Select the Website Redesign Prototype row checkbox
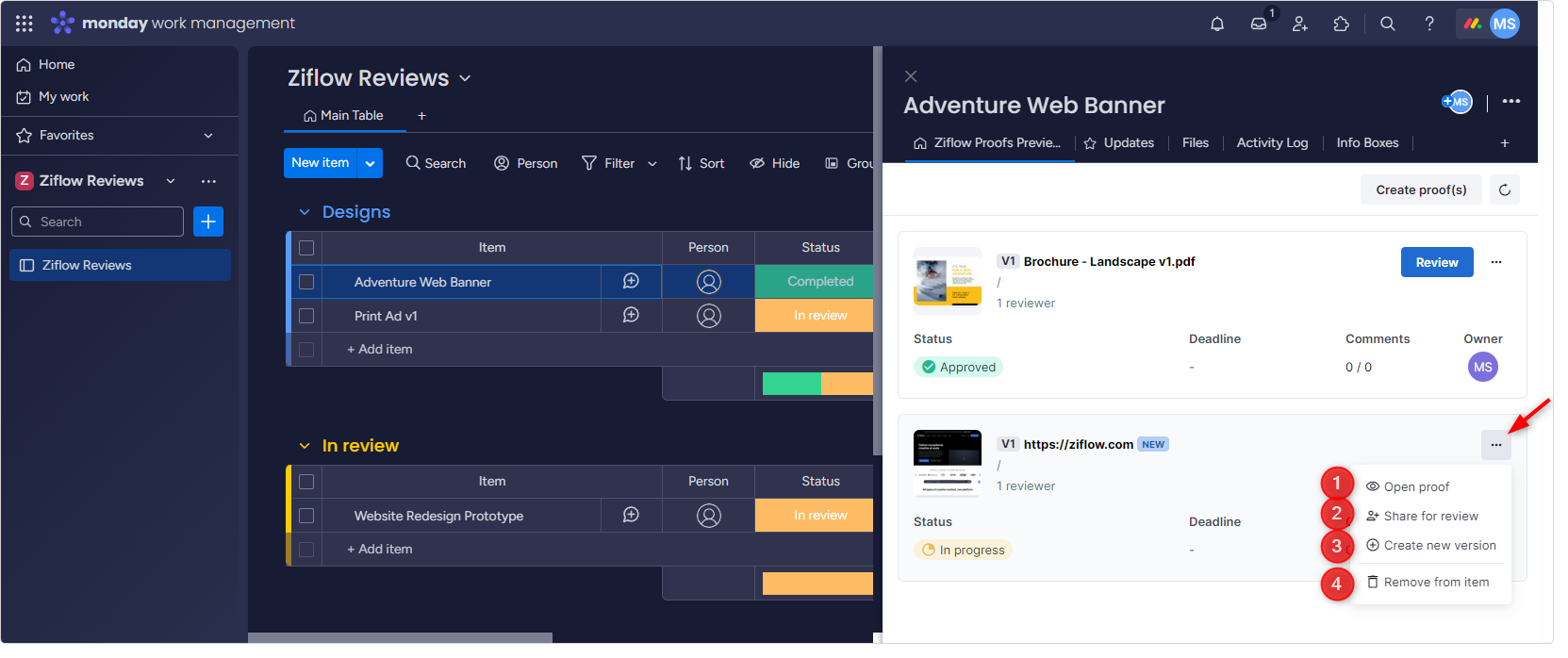Screen dimensions: 1568x658 [306, 516]
